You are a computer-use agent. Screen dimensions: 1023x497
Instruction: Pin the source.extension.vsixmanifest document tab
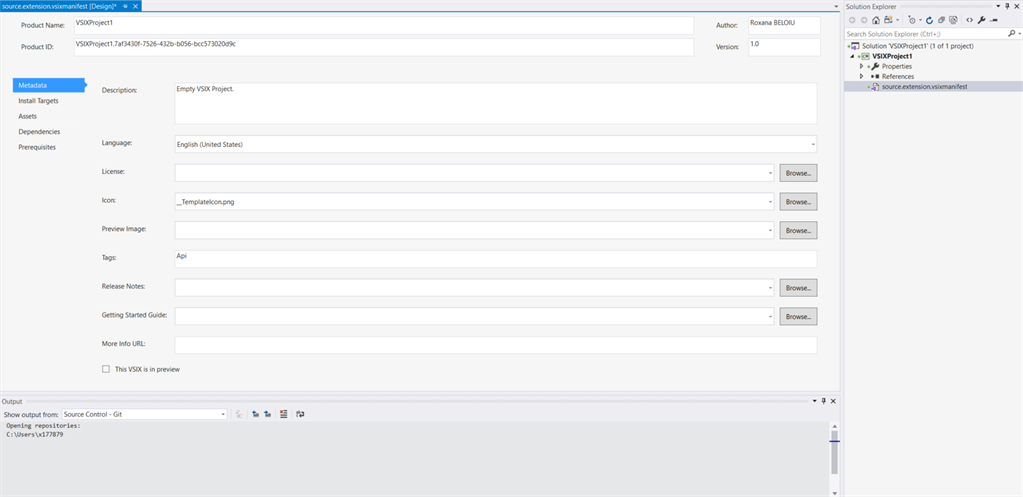tap(125, 5)
